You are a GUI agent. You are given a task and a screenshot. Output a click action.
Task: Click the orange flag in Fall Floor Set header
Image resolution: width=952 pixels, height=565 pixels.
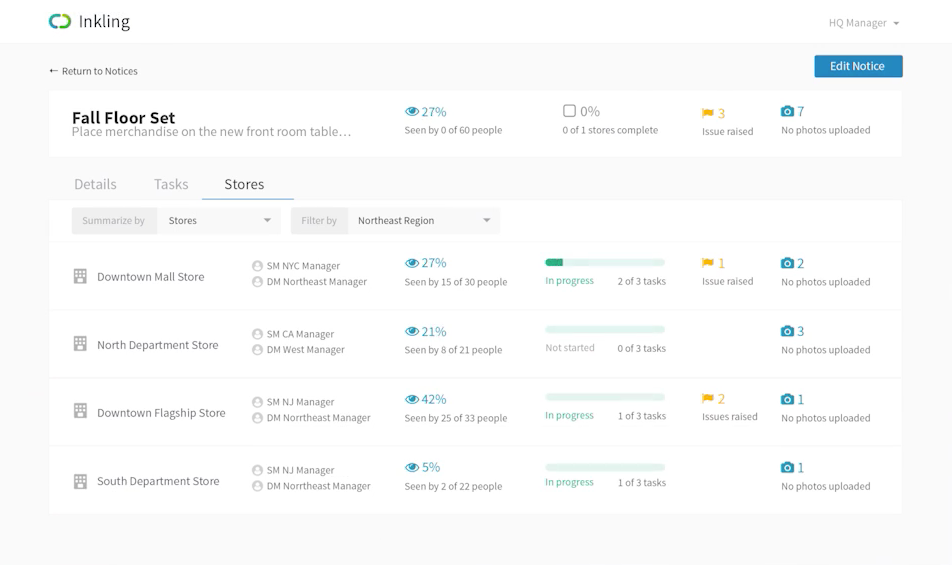click(x=708, y=113)
